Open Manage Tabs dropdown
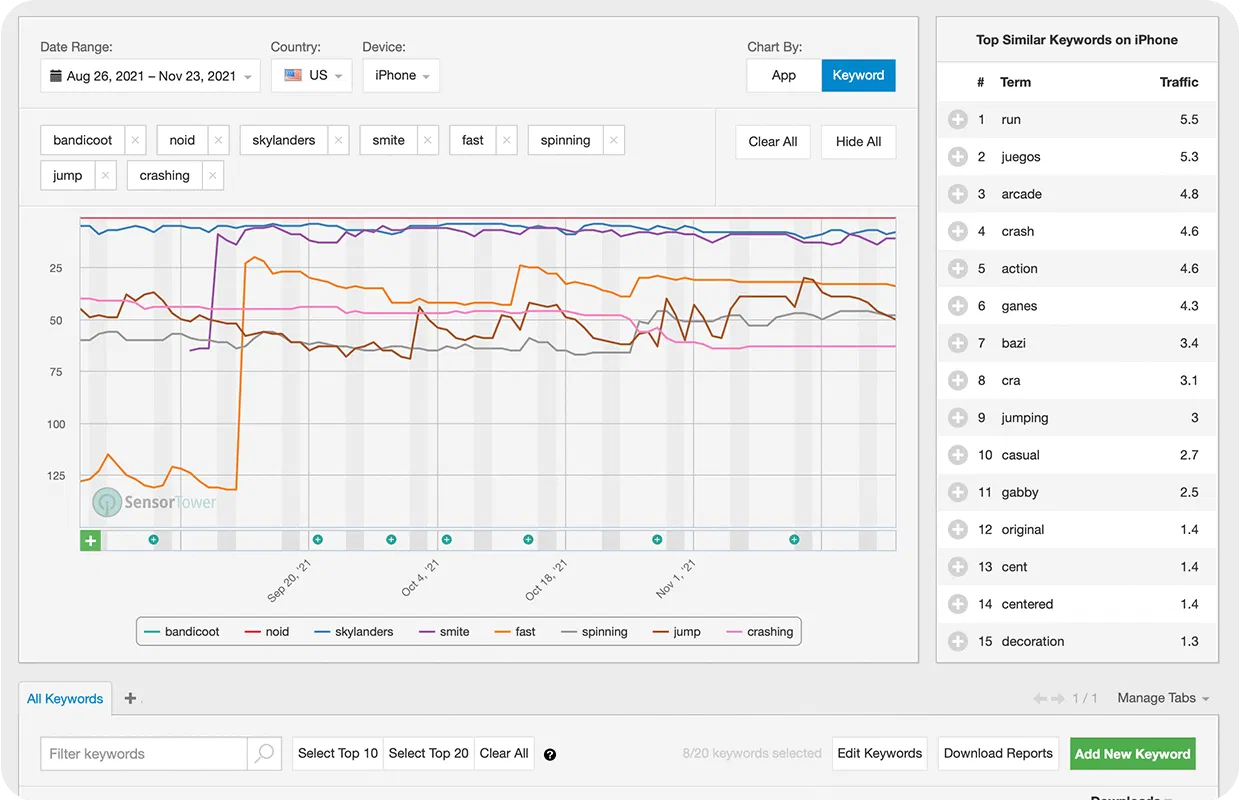The height and width of the screenshot is (800, 1240). pyautogui.click(x=1163, y=698)
